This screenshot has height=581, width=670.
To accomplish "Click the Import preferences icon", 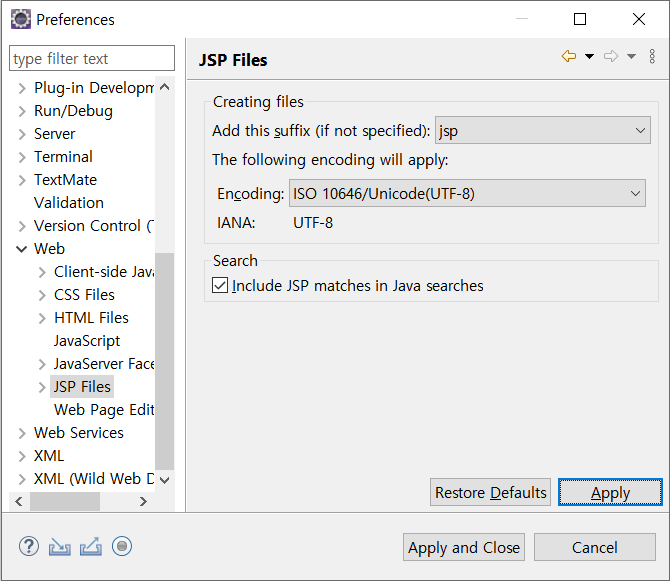I will coord(59,546).
